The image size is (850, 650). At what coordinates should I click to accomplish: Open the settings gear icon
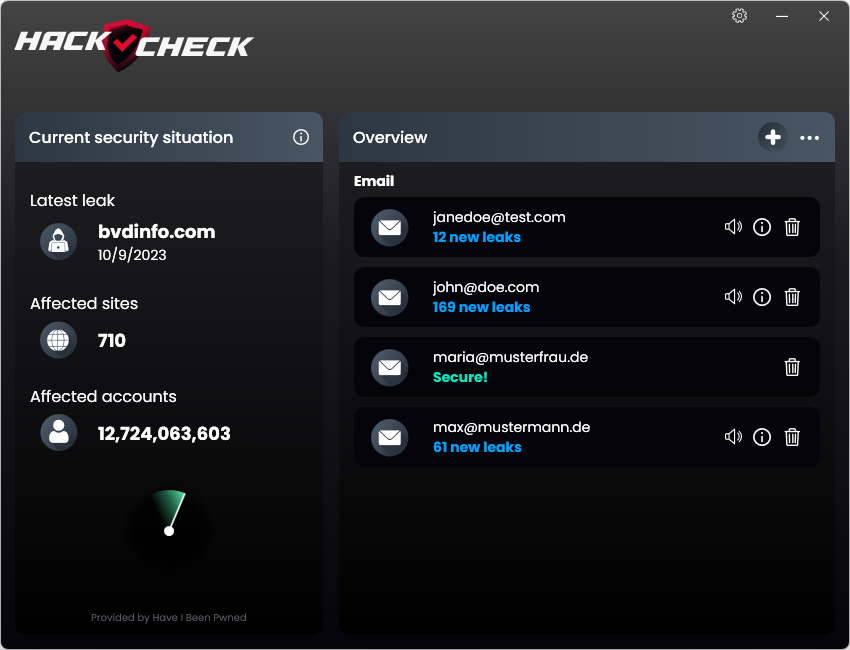[739, 16]
